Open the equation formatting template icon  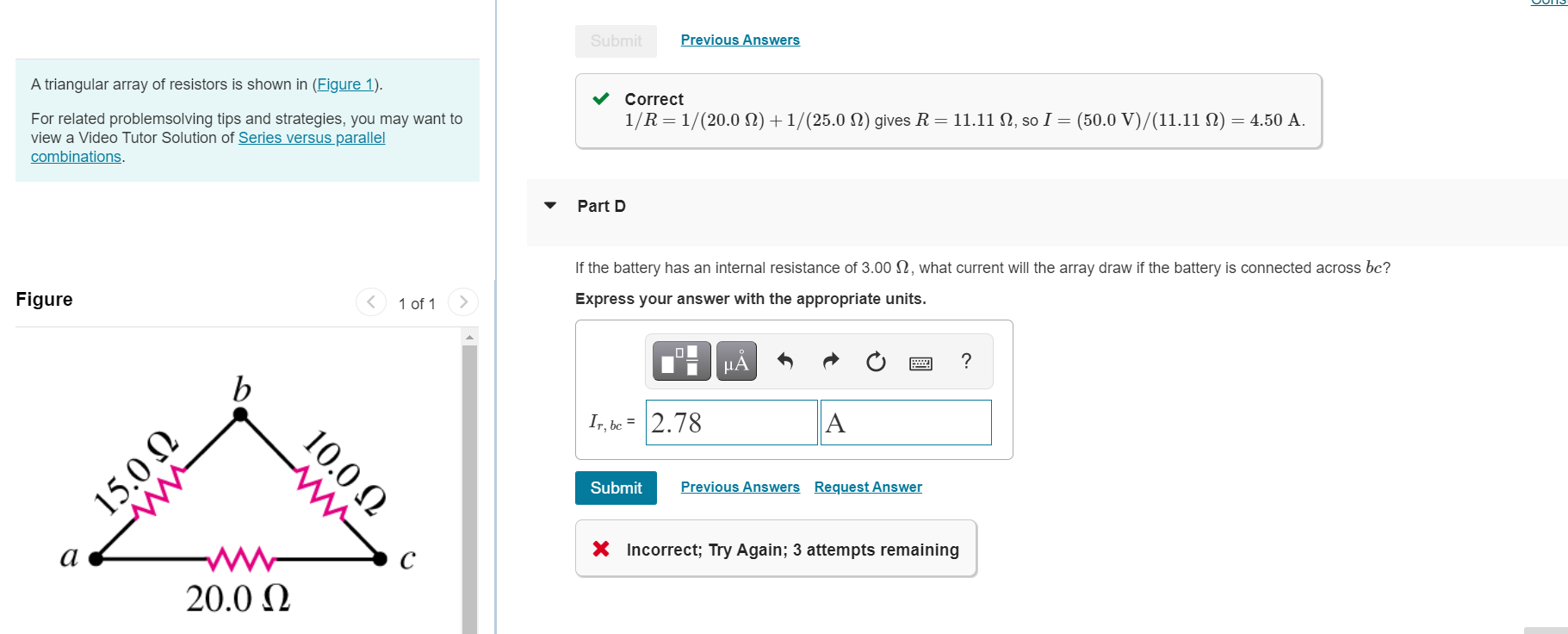pos(680,361)
